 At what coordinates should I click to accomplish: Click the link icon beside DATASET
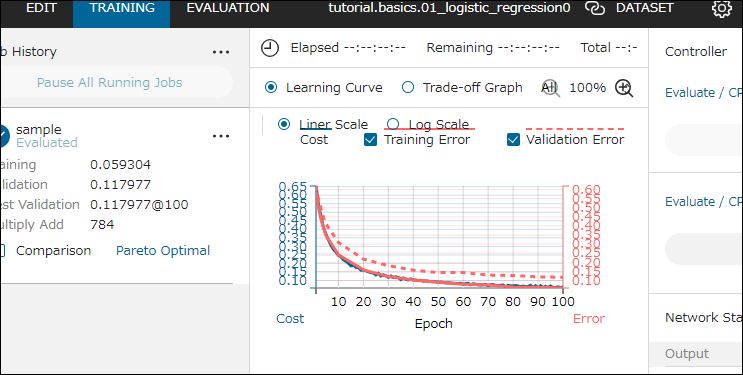(x=595, y=8)
